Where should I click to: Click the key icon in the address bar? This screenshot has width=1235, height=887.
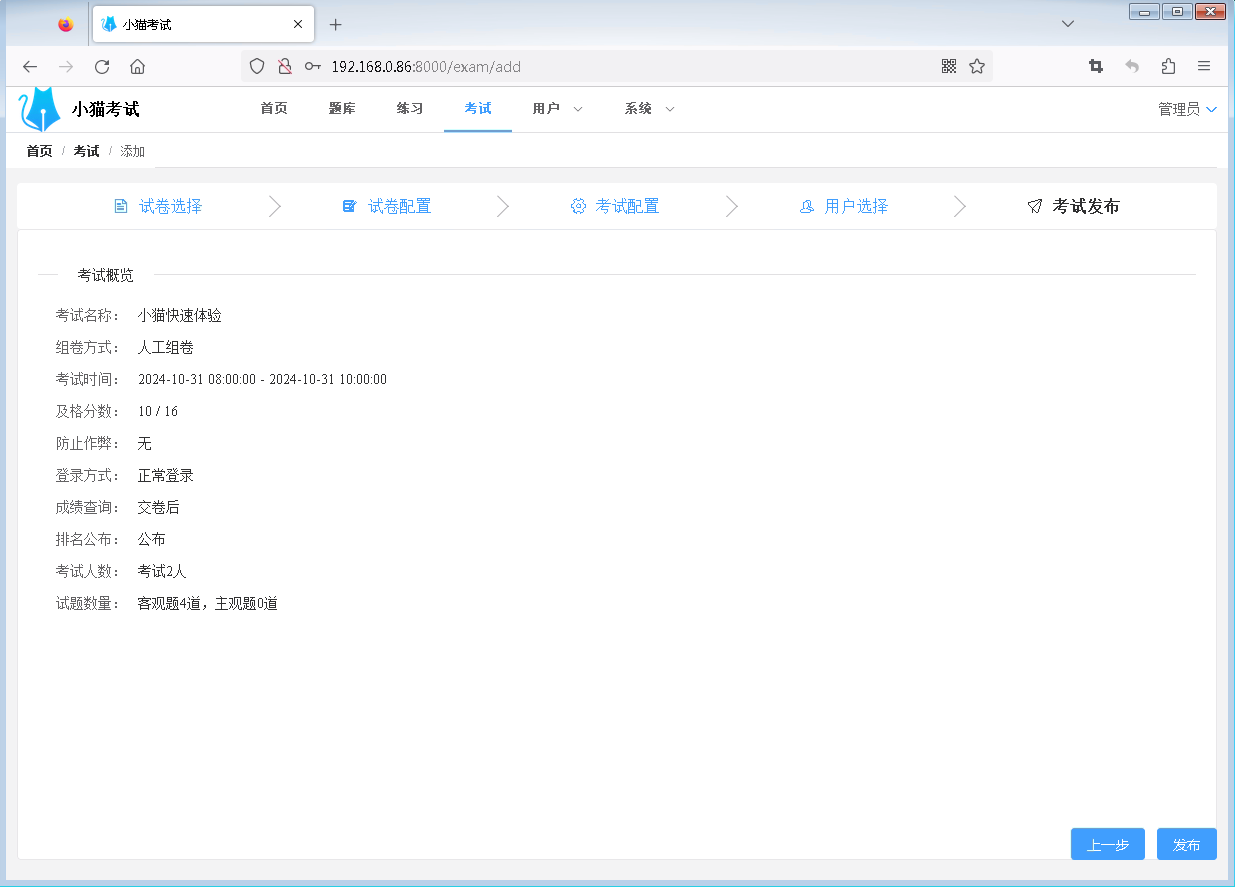pyautogui.click(x=313, y=66)
